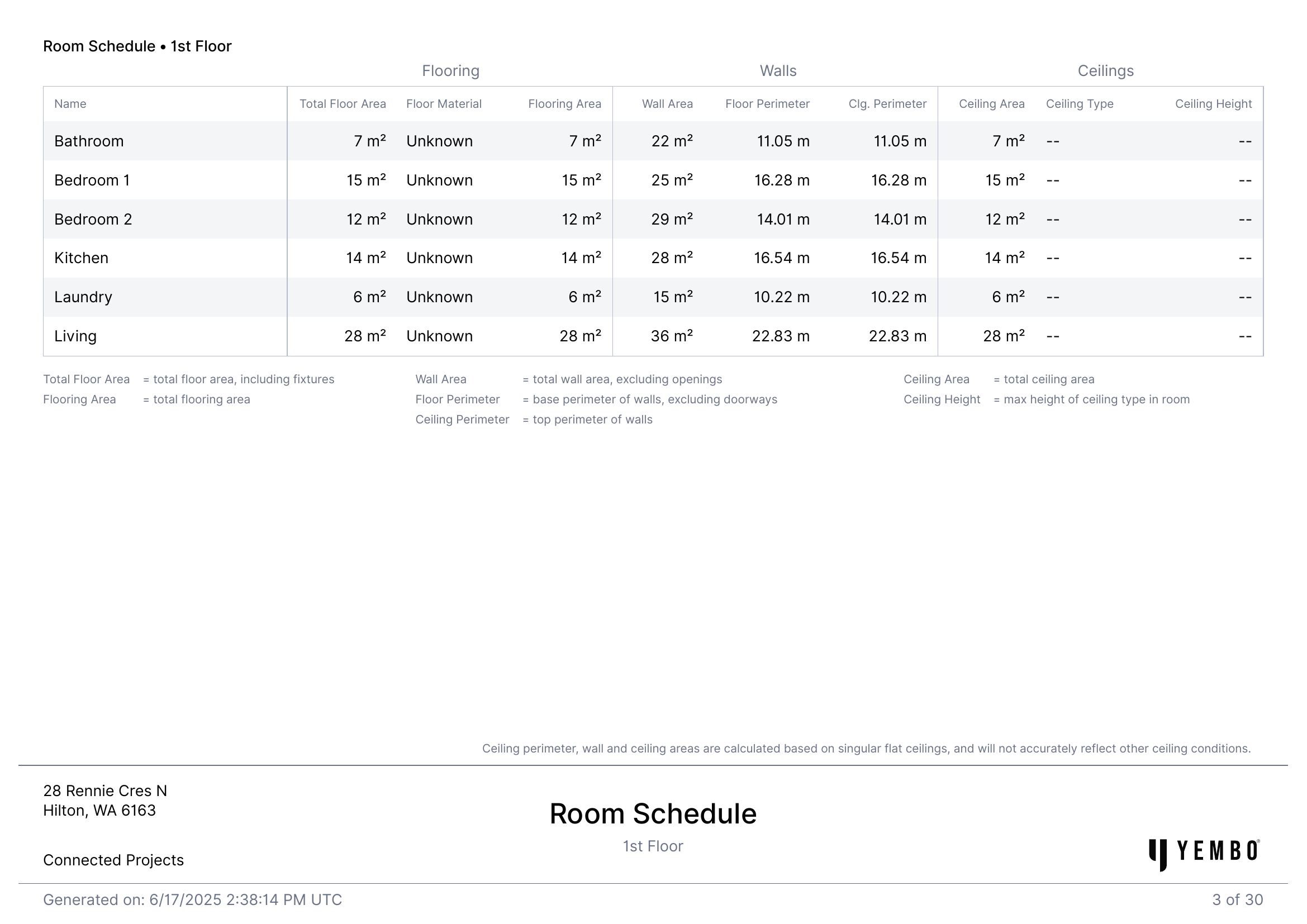Click the Floor Perimeter column header
The height and width of the screenshot is (924, 1307).
[x=767, y=104]
